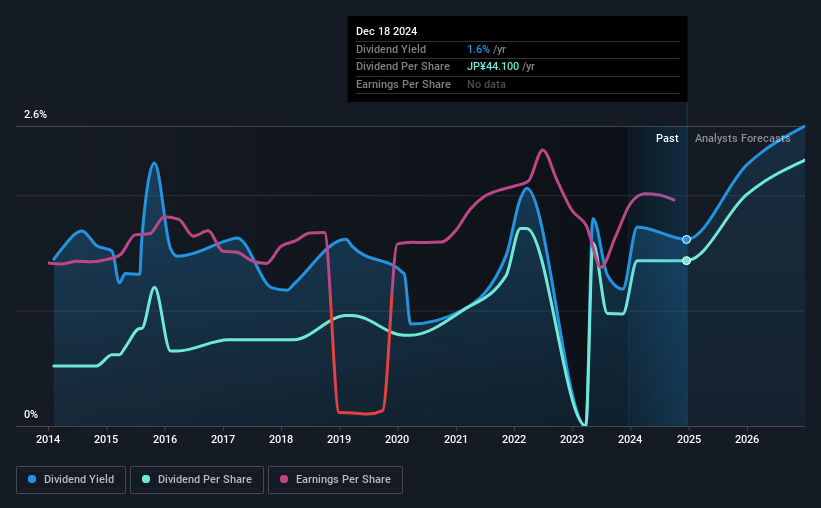Click the Analysts Forecasts label
This screenshot has width=821, height=508.
click(742, 138)
